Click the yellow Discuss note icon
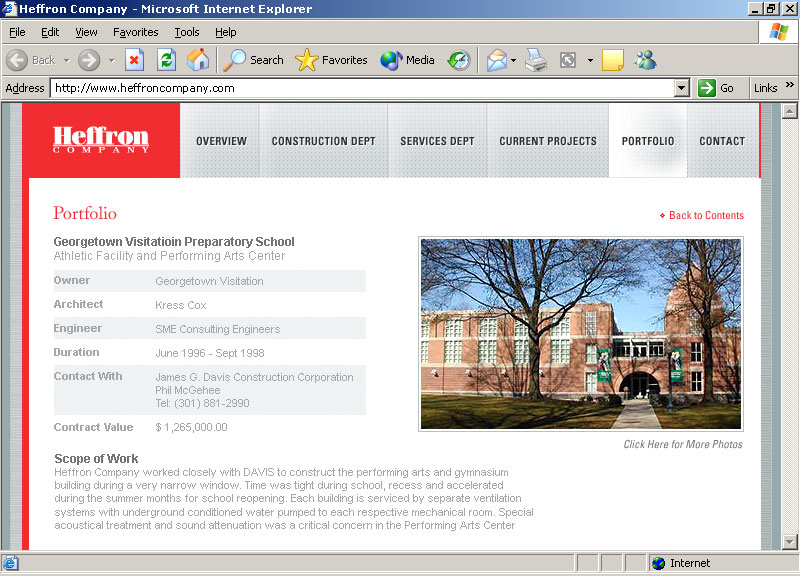800x576 pixels. click(x=612, y=60)
